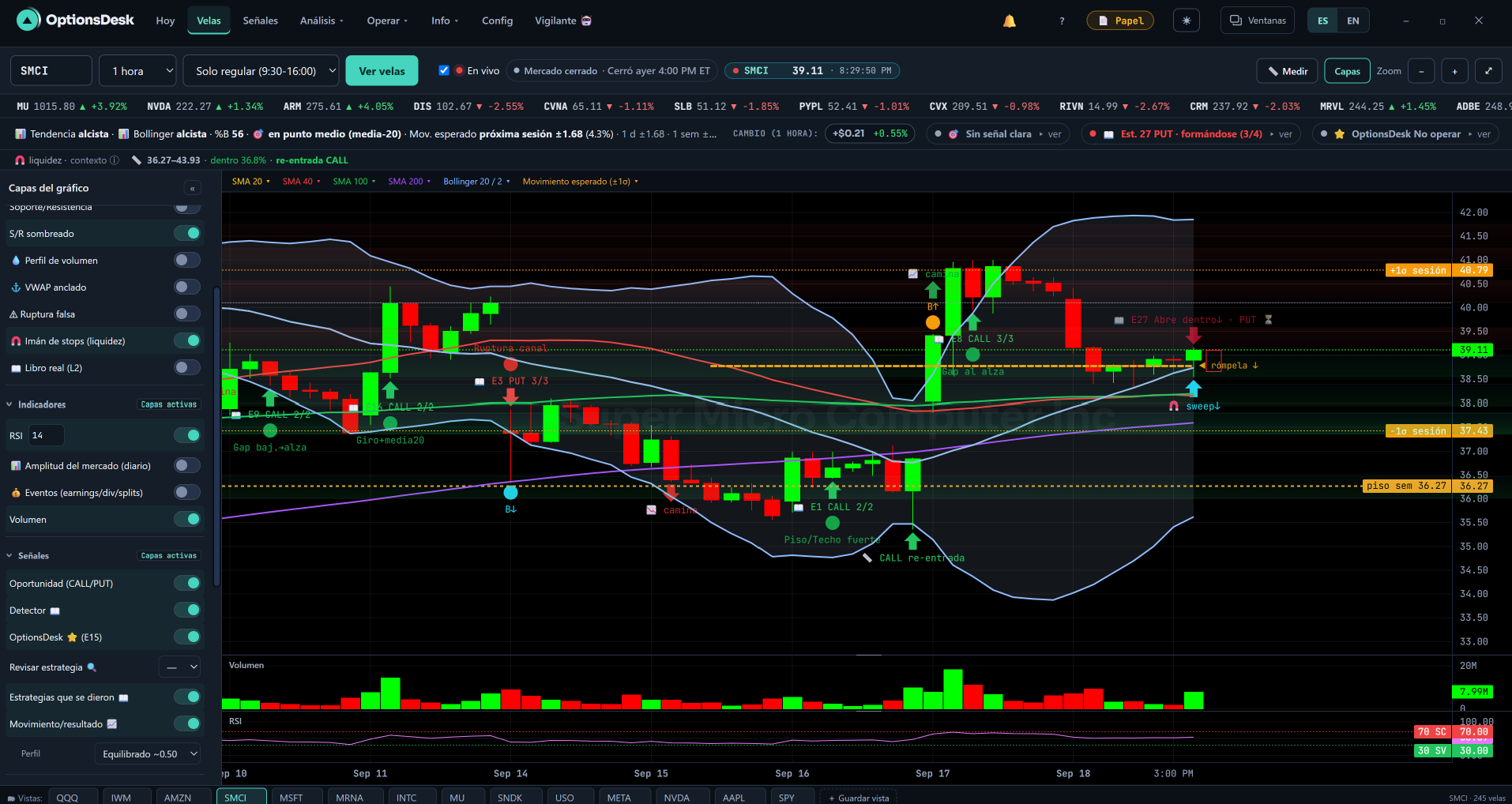Uncheck the En vivo checkbox

(x=444, y=70)
